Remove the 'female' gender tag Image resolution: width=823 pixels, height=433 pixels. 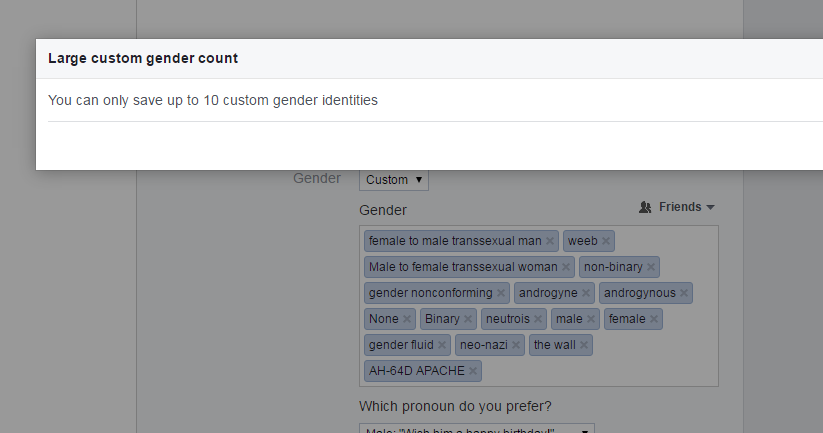[x=653, y=319]
